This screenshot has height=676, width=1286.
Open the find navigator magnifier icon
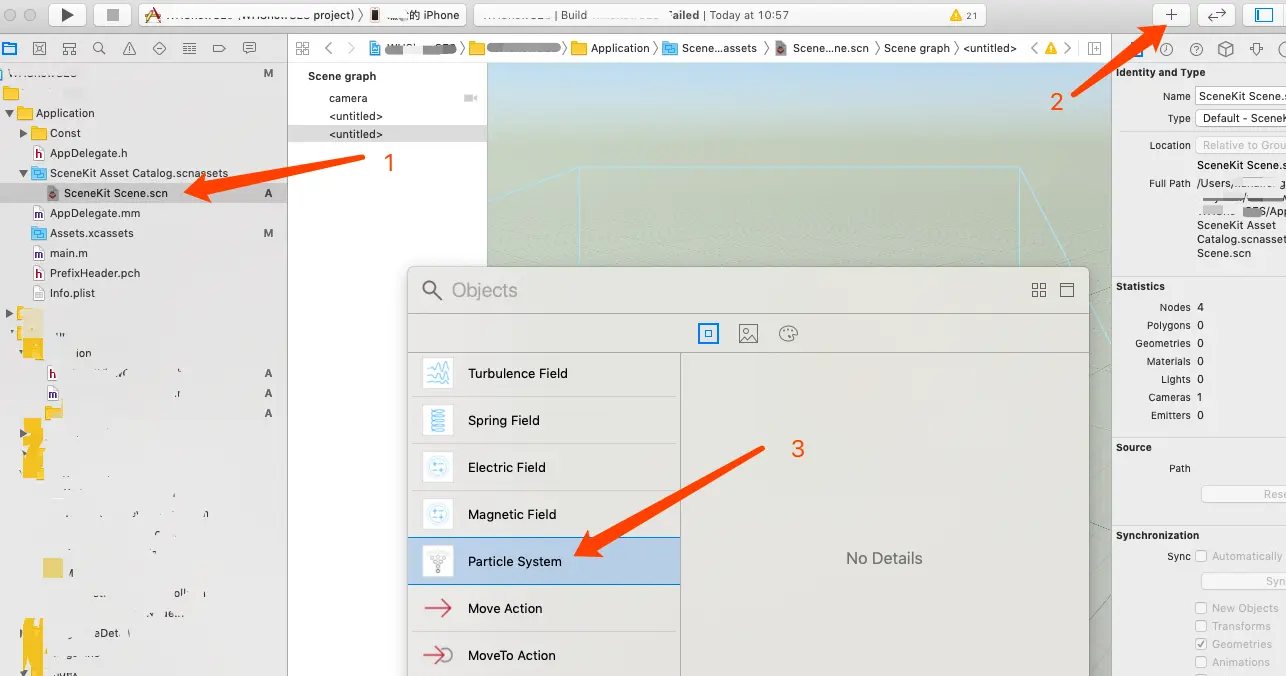[99, 48]
